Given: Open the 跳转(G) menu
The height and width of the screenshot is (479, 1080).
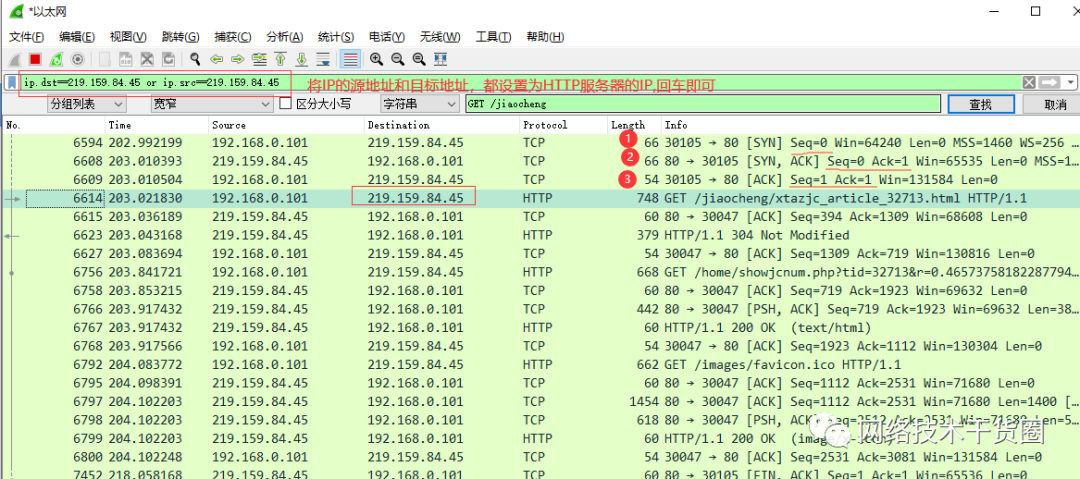Looking at the screenshot, I should [180, 37].
